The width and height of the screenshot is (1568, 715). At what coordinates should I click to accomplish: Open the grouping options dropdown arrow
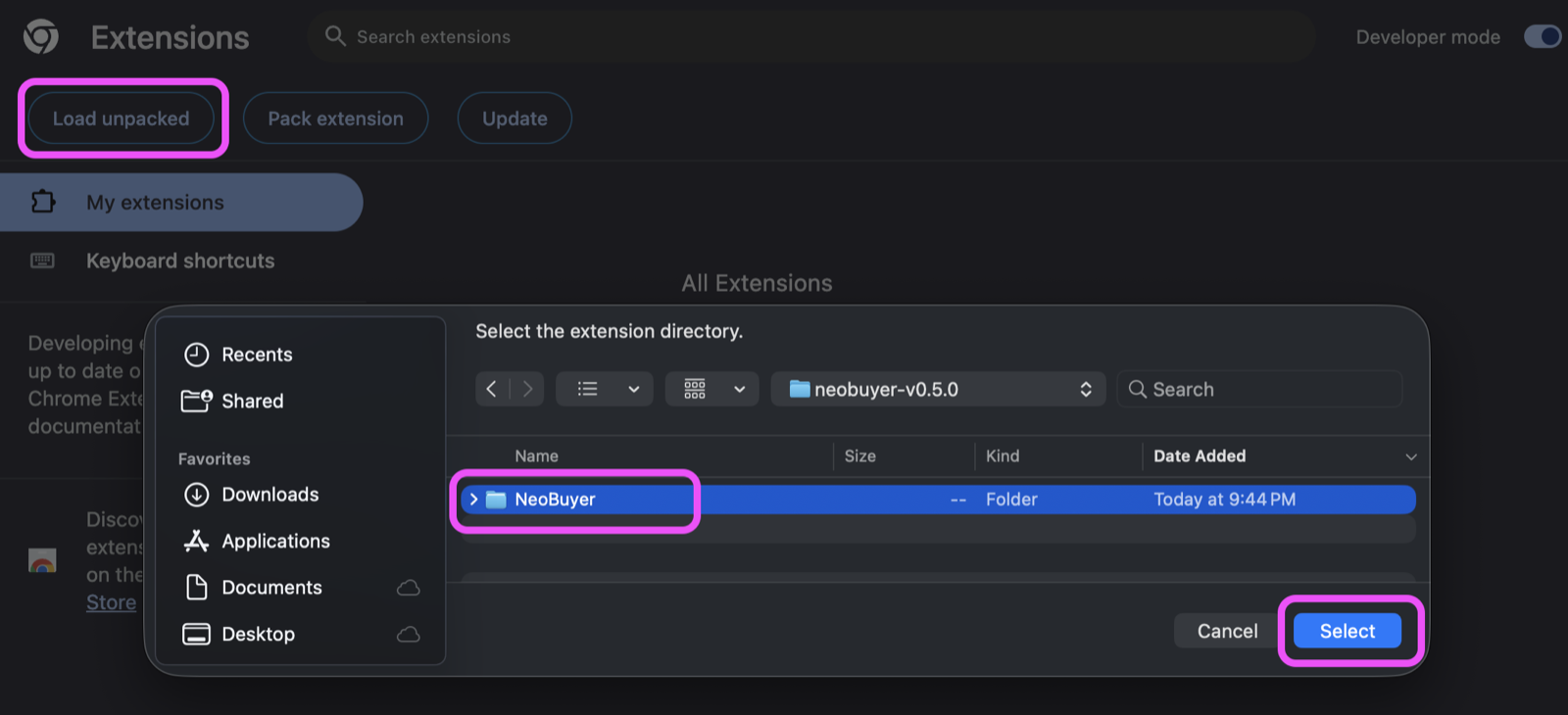[740, 390]
